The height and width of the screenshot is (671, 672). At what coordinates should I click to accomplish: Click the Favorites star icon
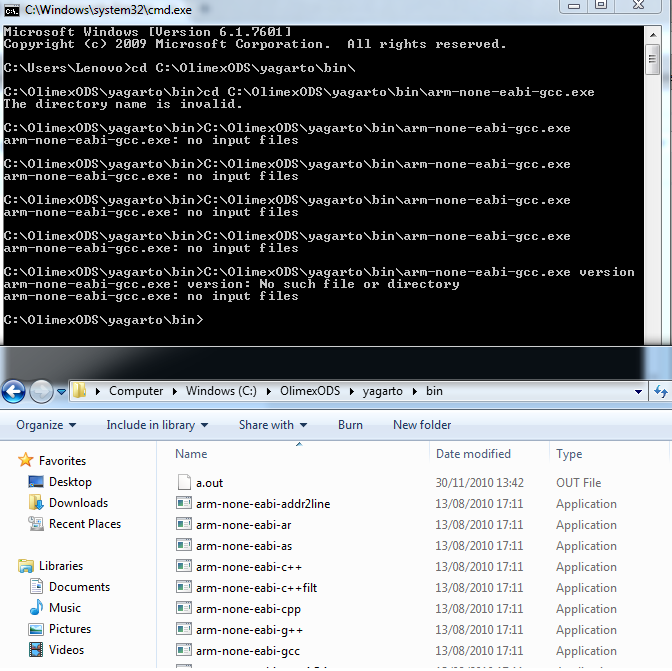(26, 460)
